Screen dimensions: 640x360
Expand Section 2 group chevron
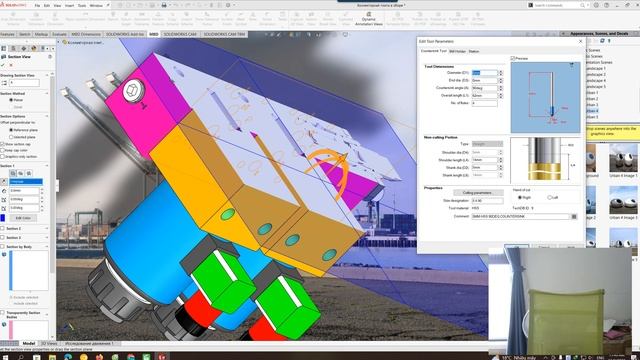click(47, 229)
